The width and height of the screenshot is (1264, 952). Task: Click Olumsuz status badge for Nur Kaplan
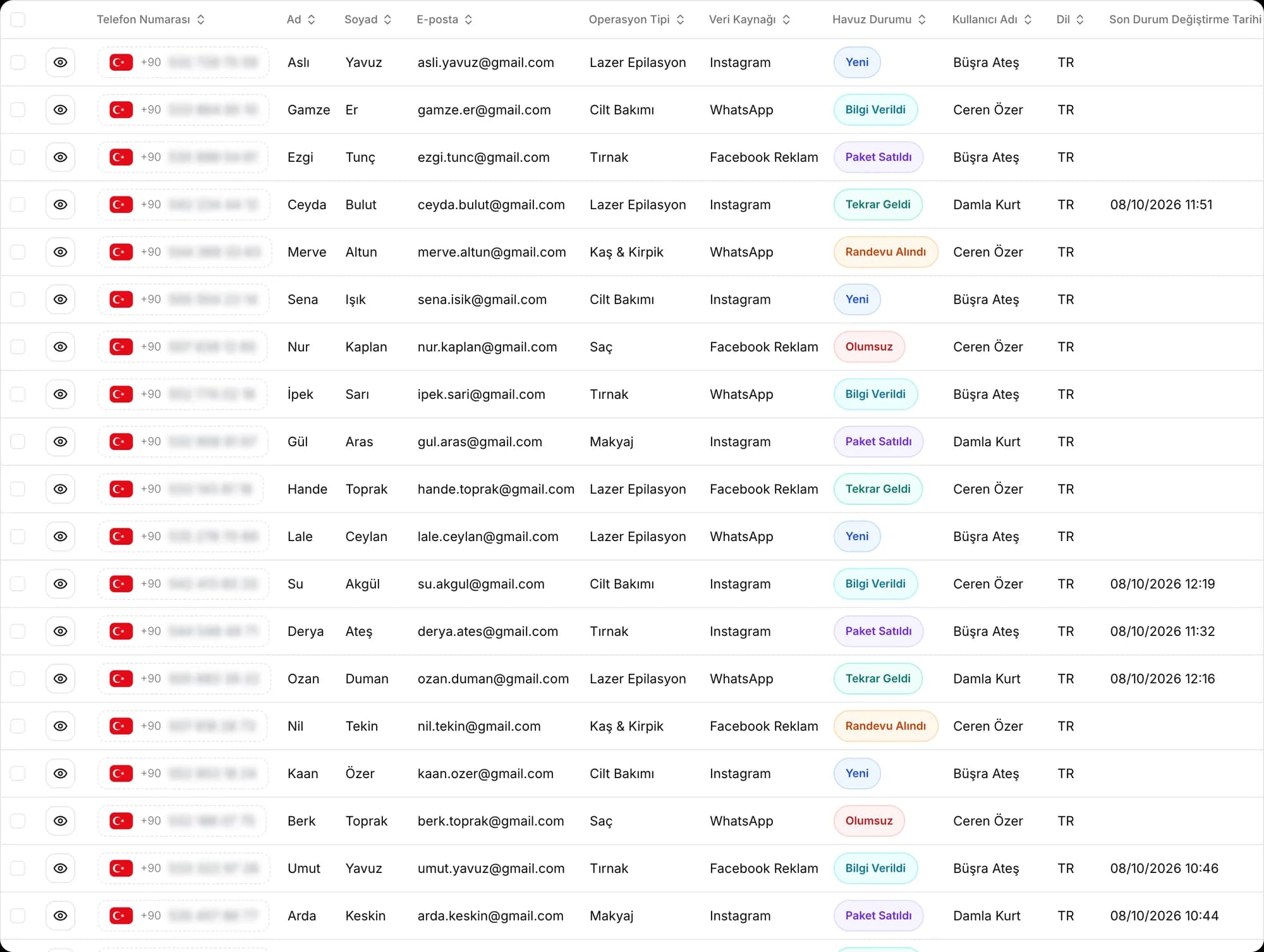click(869, 347)
